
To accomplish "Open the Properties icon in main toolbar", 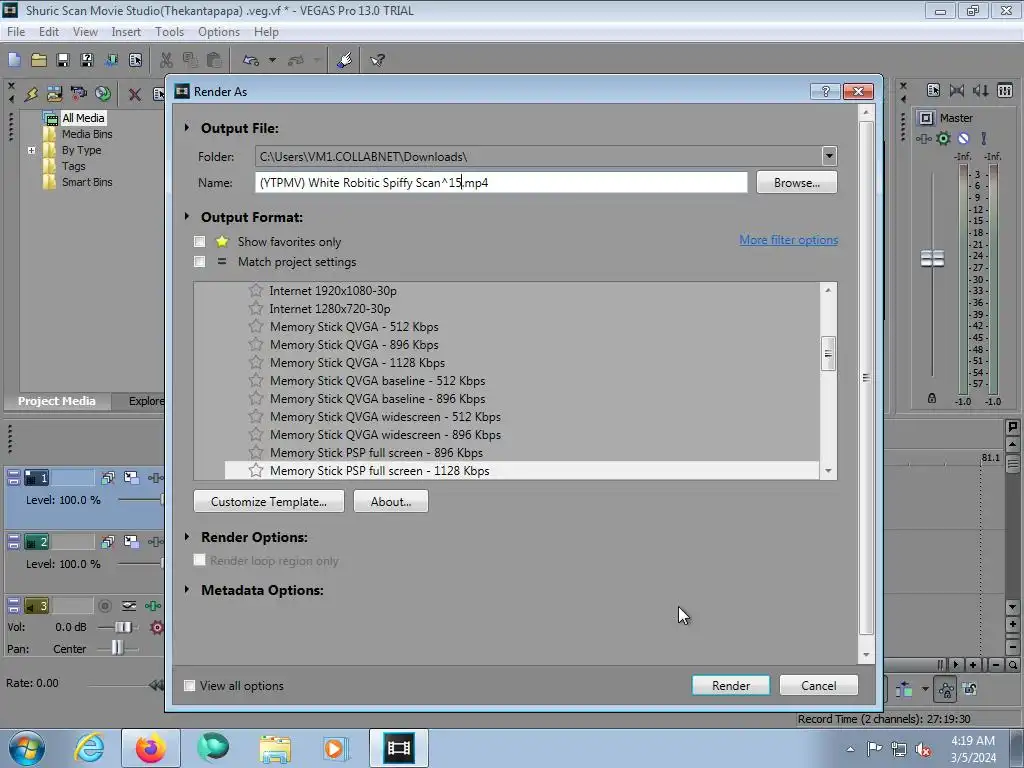I will point(135,60).
